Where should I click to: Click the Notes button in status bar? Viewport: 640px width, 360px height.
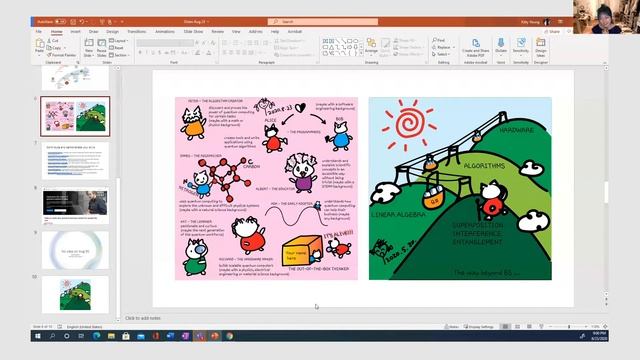452,327
